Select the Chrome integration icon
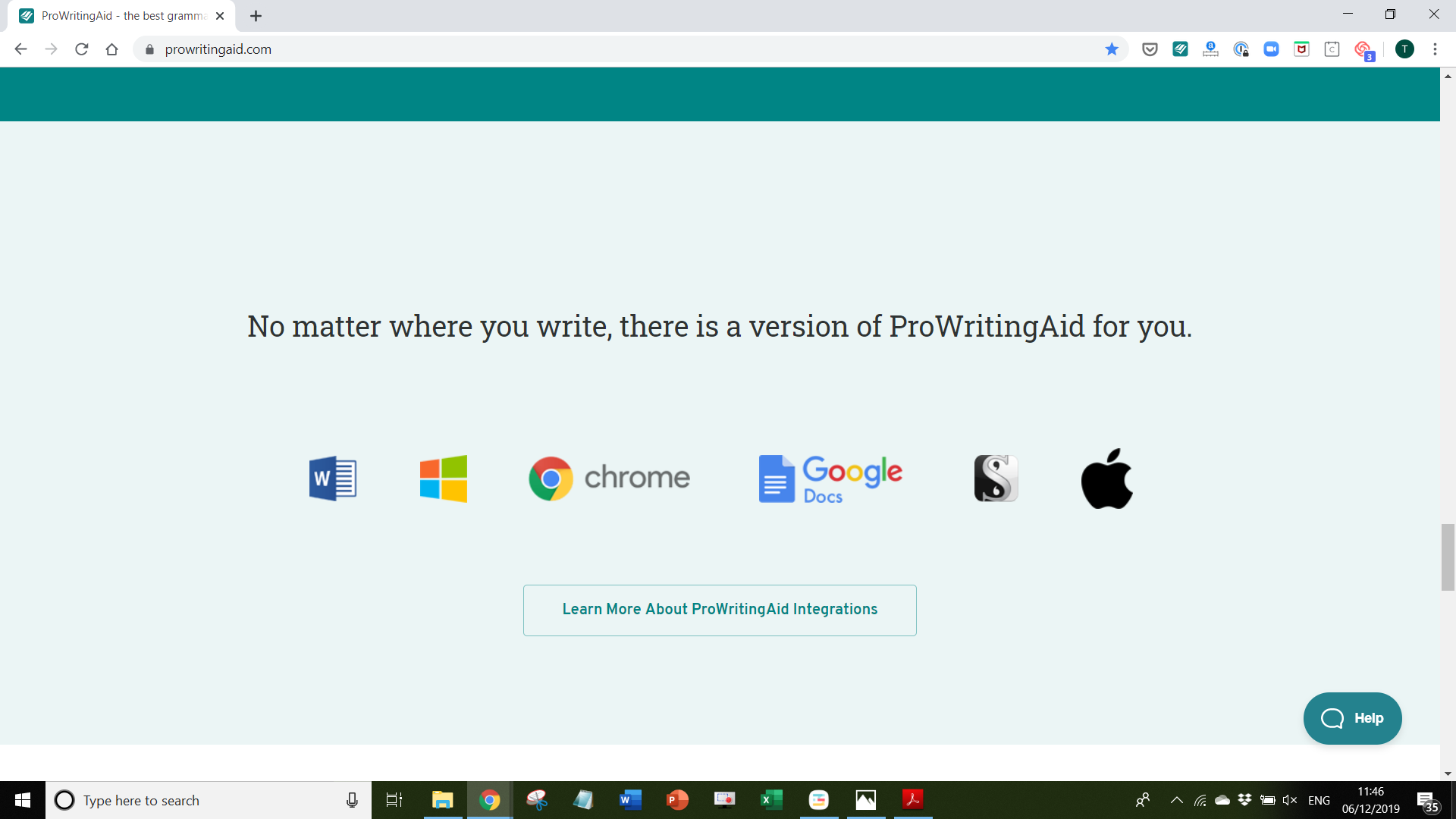Image resolution: width=1456 pixels, height=819 pixels. [x=608, y=478]
